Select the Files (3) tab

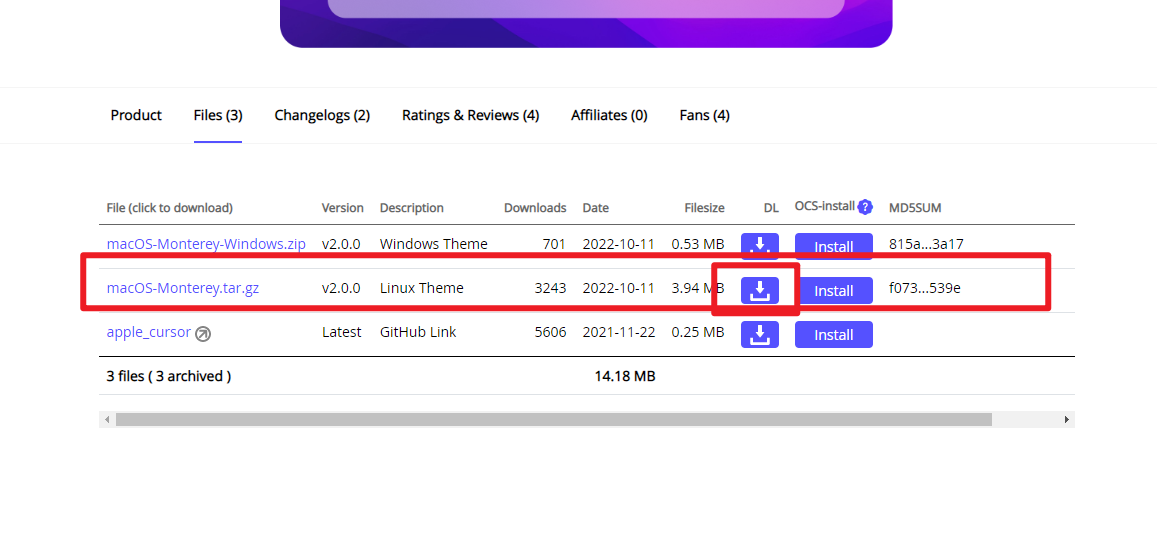click(x=218, y=115)
